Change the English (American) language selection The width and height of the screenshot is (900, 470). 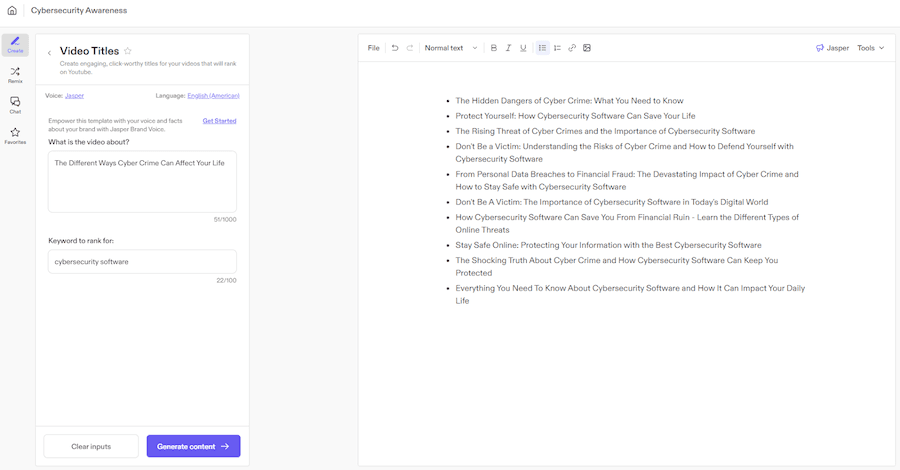click(x=213, y=96)
